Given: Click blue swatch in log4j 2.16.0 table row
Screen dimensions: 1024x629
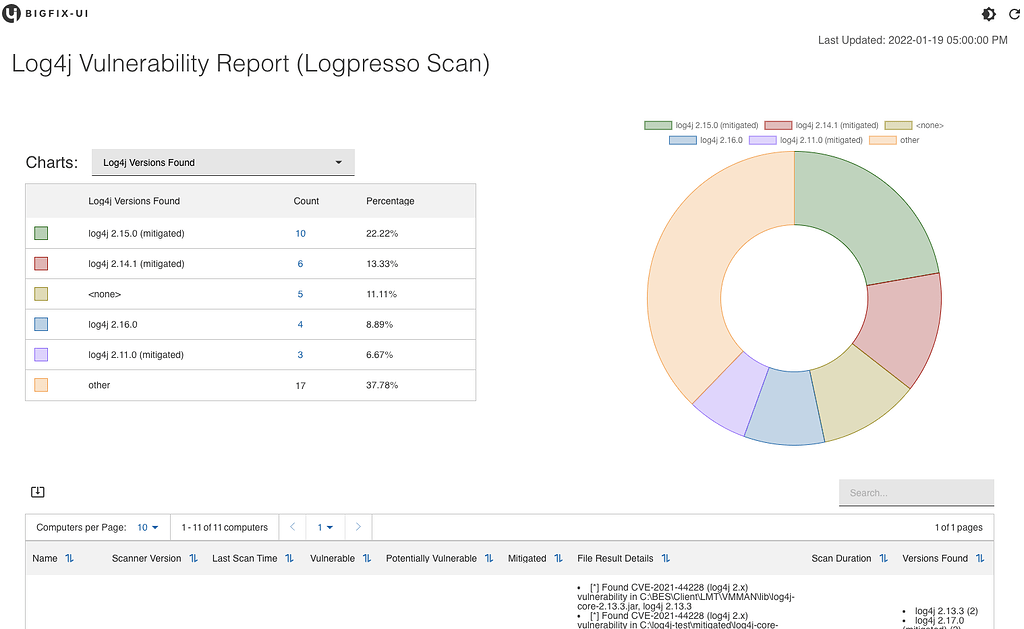Looking at the screenshot, I should click(41, 324).
